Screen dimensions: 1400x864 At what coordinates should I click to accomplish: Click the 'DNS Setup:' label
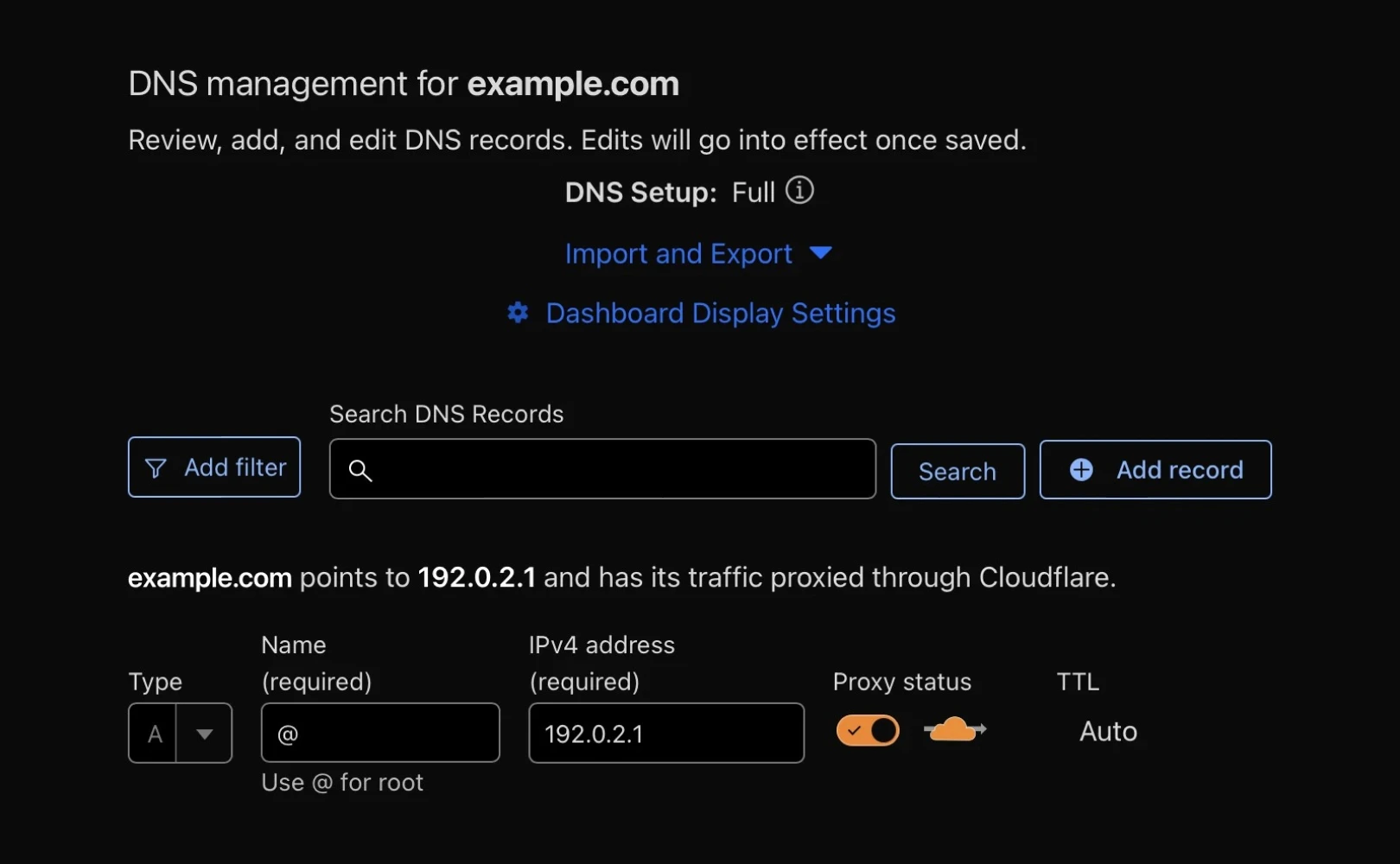[x=640, y=192]
